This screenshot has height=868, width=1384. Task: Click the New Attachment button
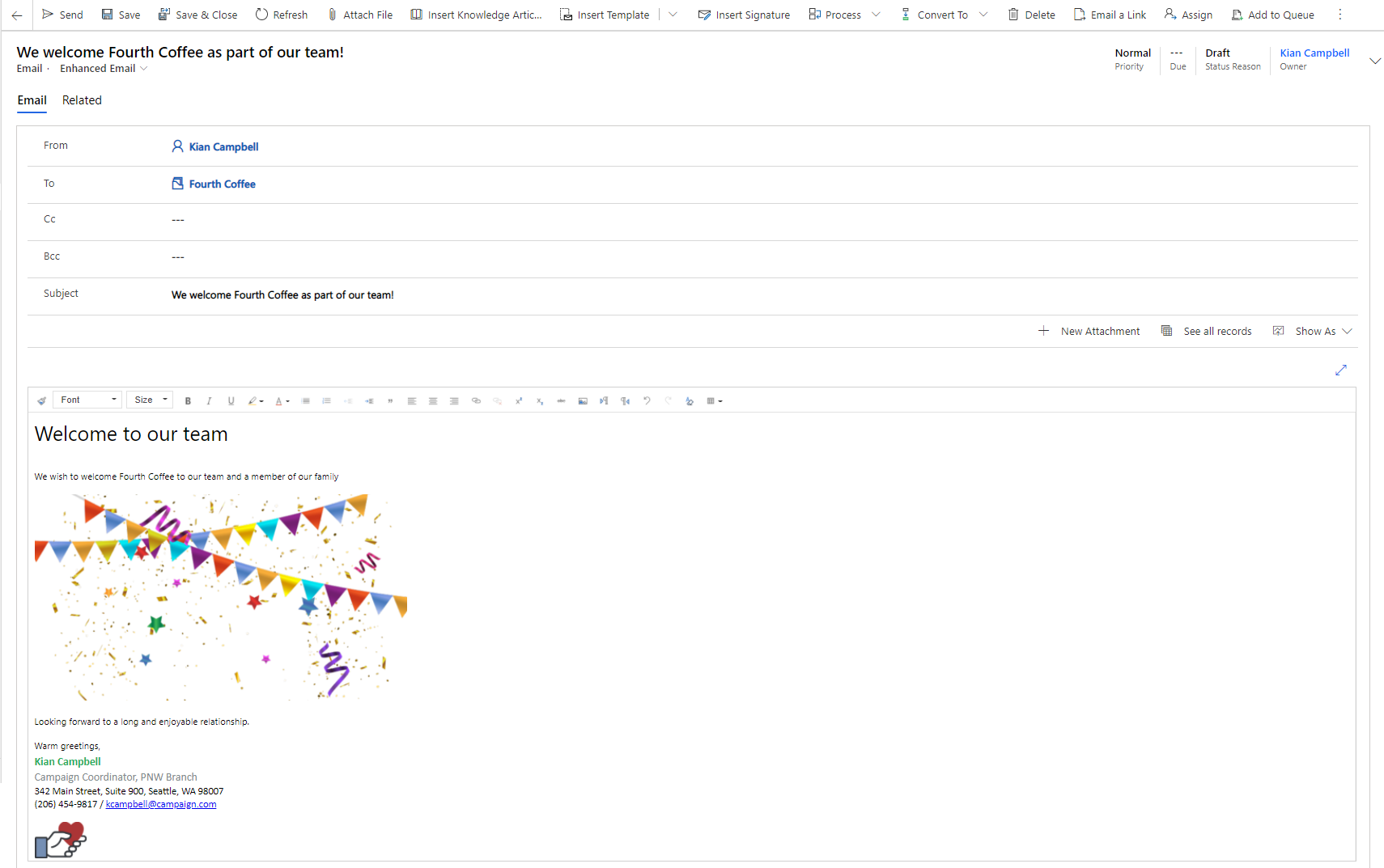(1089, 331)
